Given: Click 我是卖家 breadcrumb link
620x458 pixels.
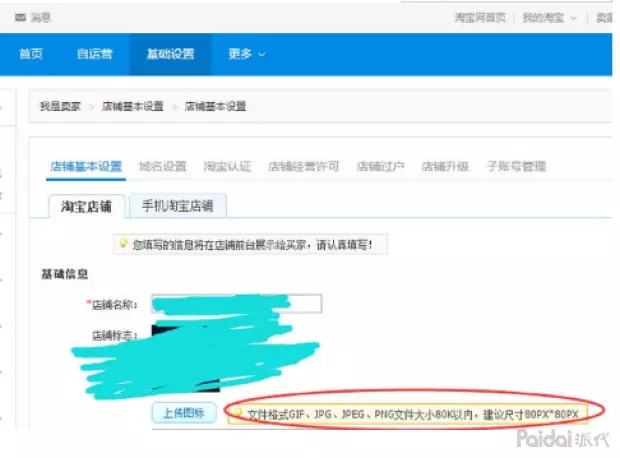Looking at the screenshot, I should [x=60, y=106].
